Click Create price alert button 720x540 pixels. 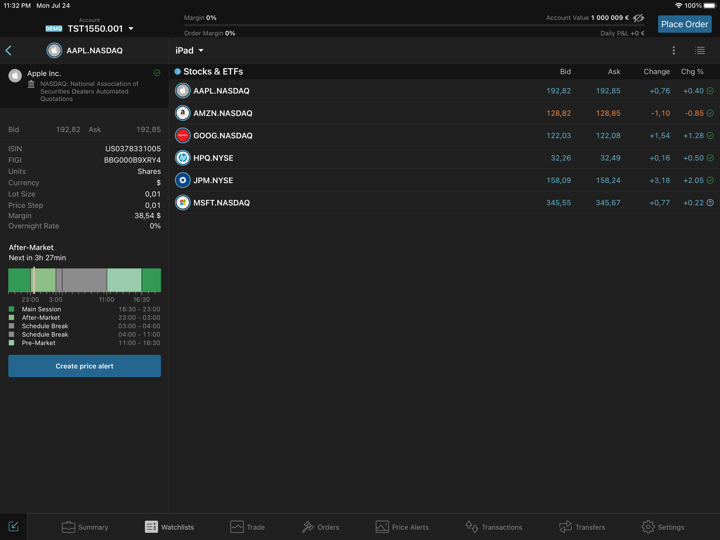point(84,366)
